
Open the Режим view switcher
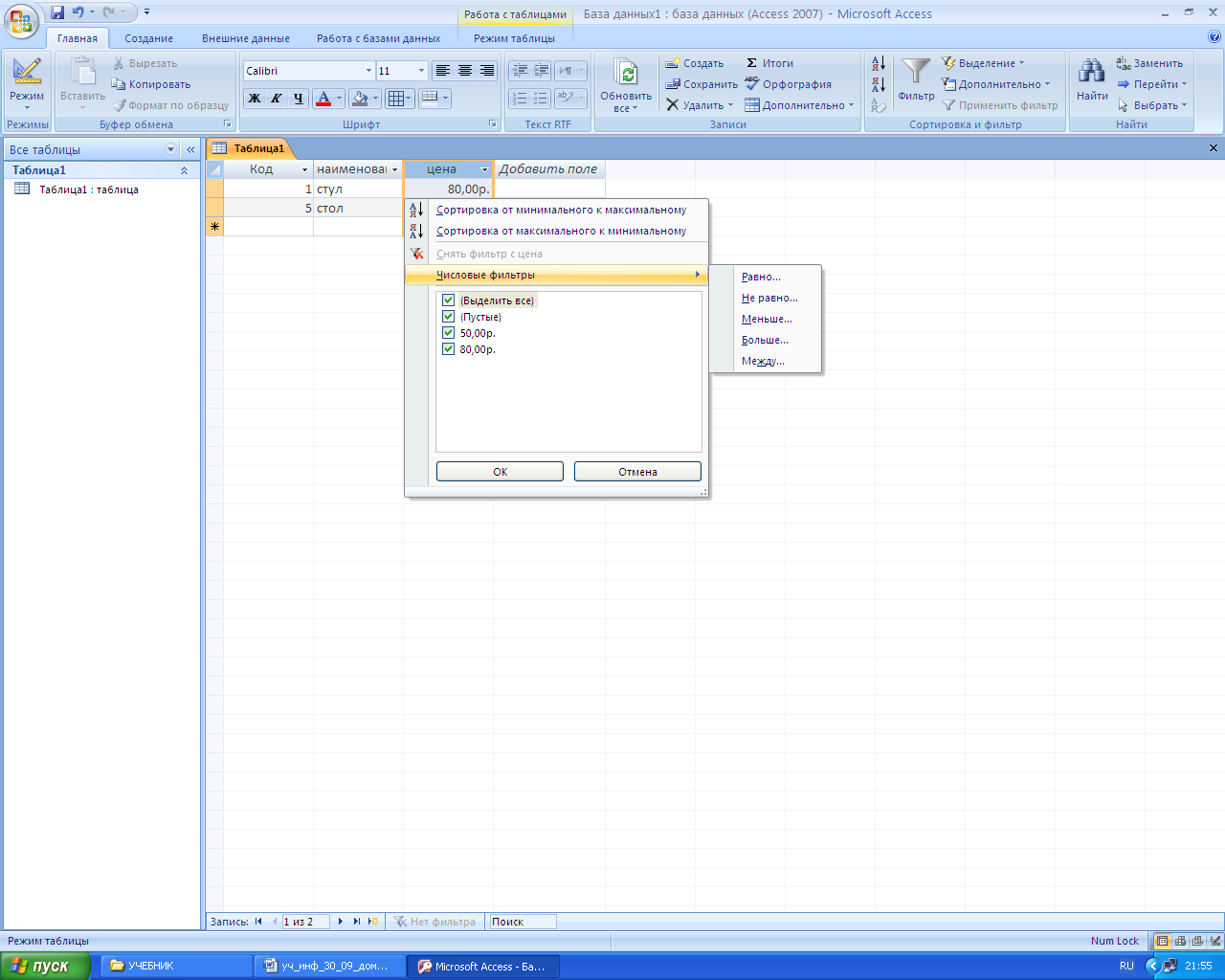27,84
